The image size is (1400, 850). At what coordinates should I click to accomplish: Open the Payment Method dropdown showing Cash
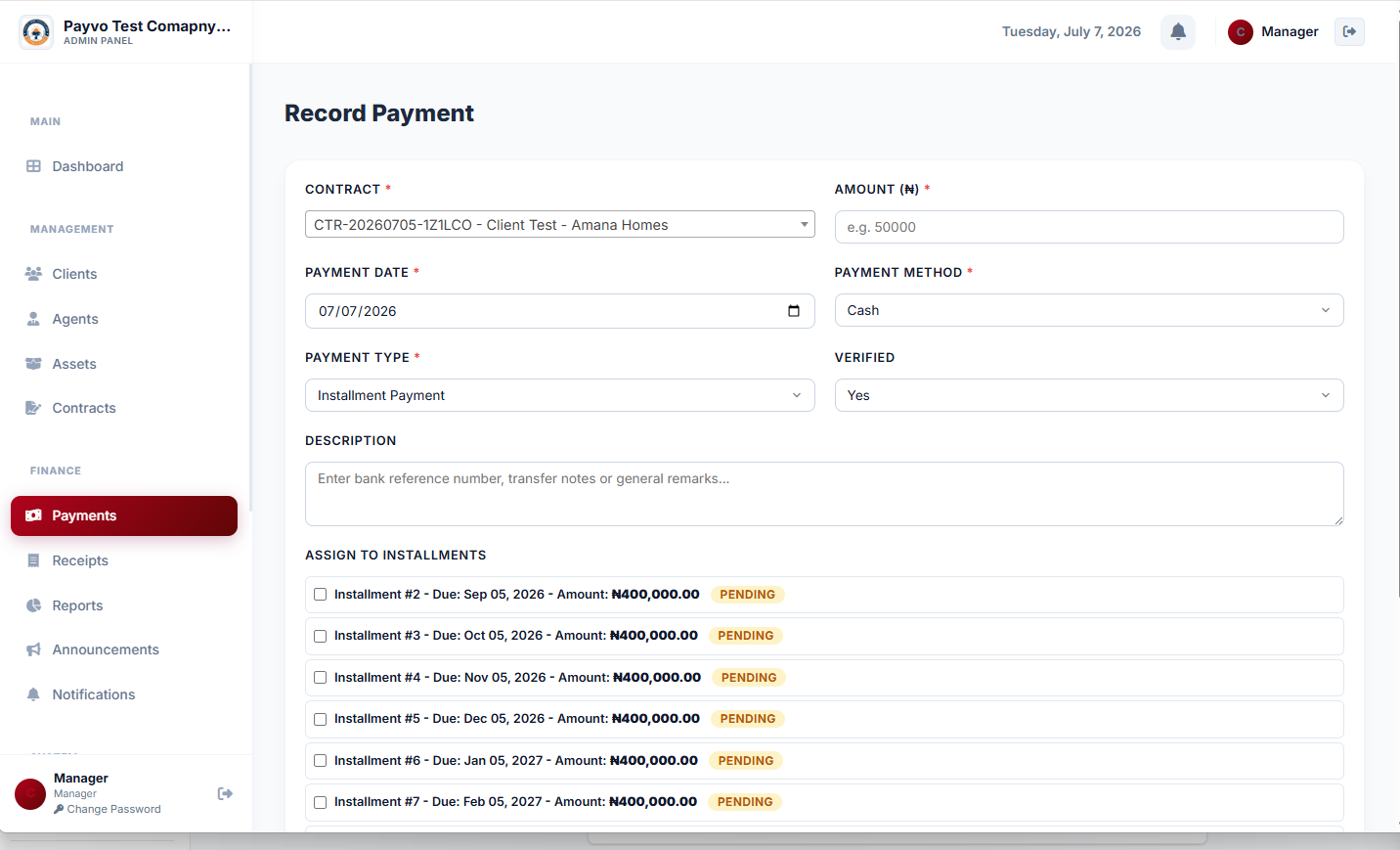[1089, 310]
